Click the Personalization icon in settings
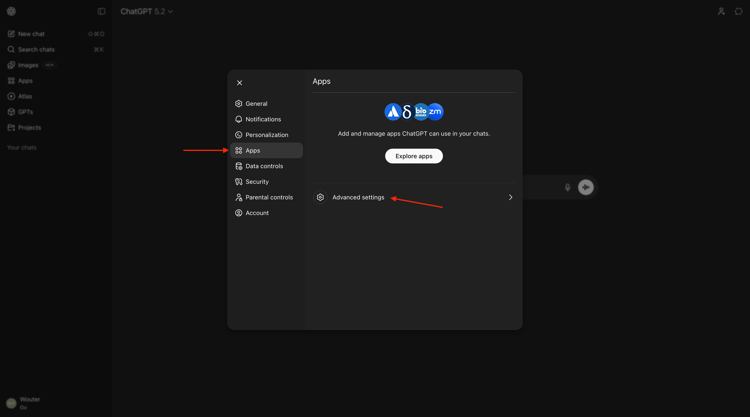This screenshot has height=417, width=750. (x=239, y=135)
